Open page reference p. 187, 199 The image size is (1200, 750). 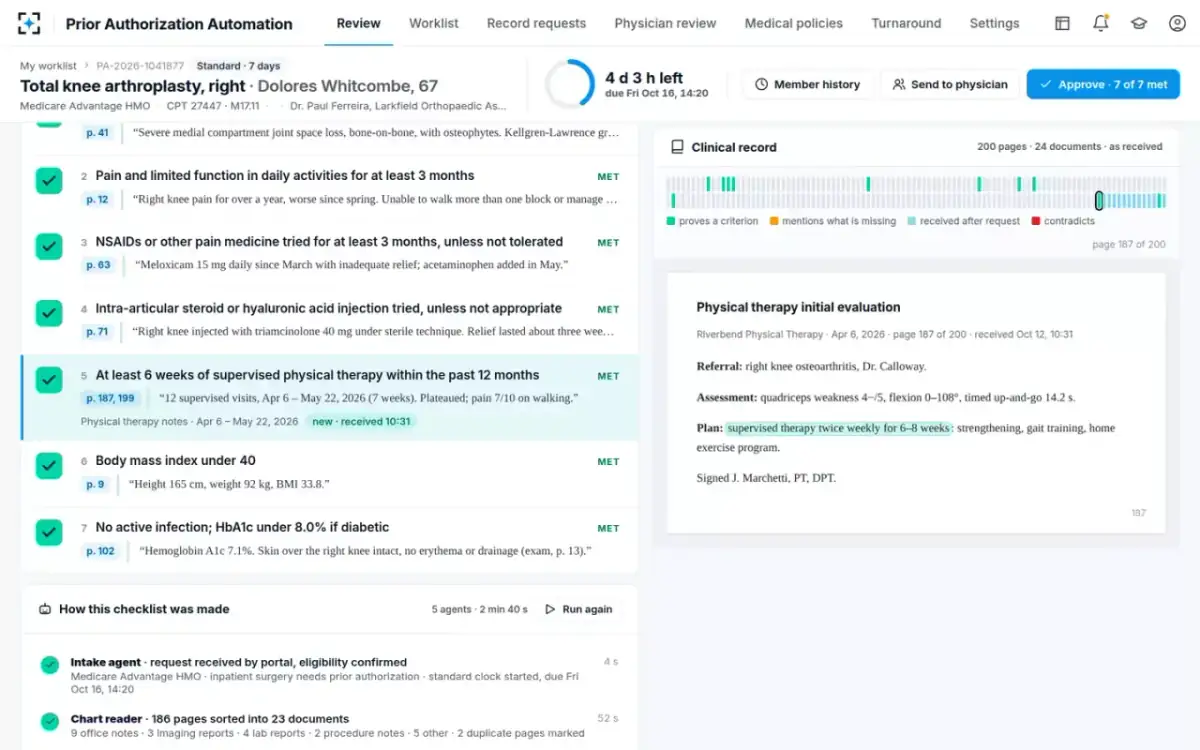coord(111,398)
